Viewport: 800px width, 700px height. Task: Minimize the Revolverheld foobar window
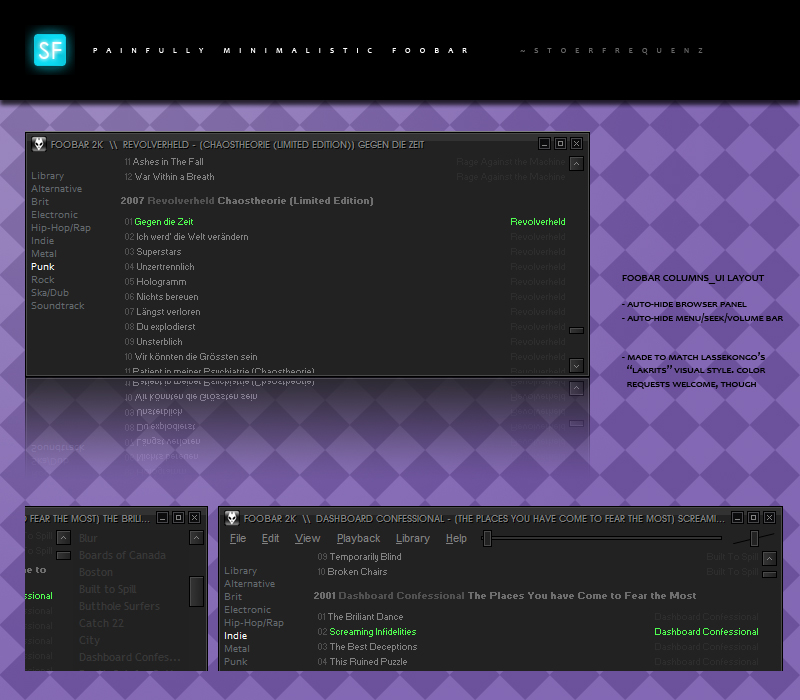tap(544, 144)
